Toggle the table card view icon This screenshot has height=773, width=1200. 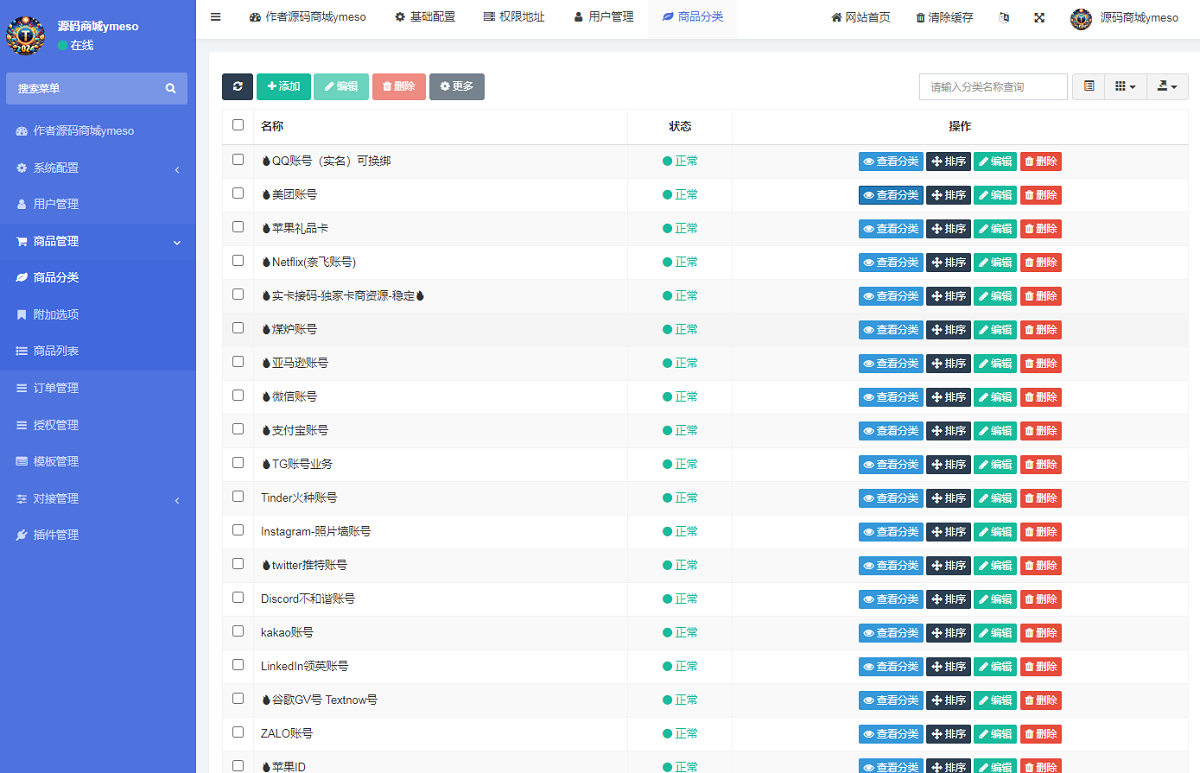pos(1088,87)
